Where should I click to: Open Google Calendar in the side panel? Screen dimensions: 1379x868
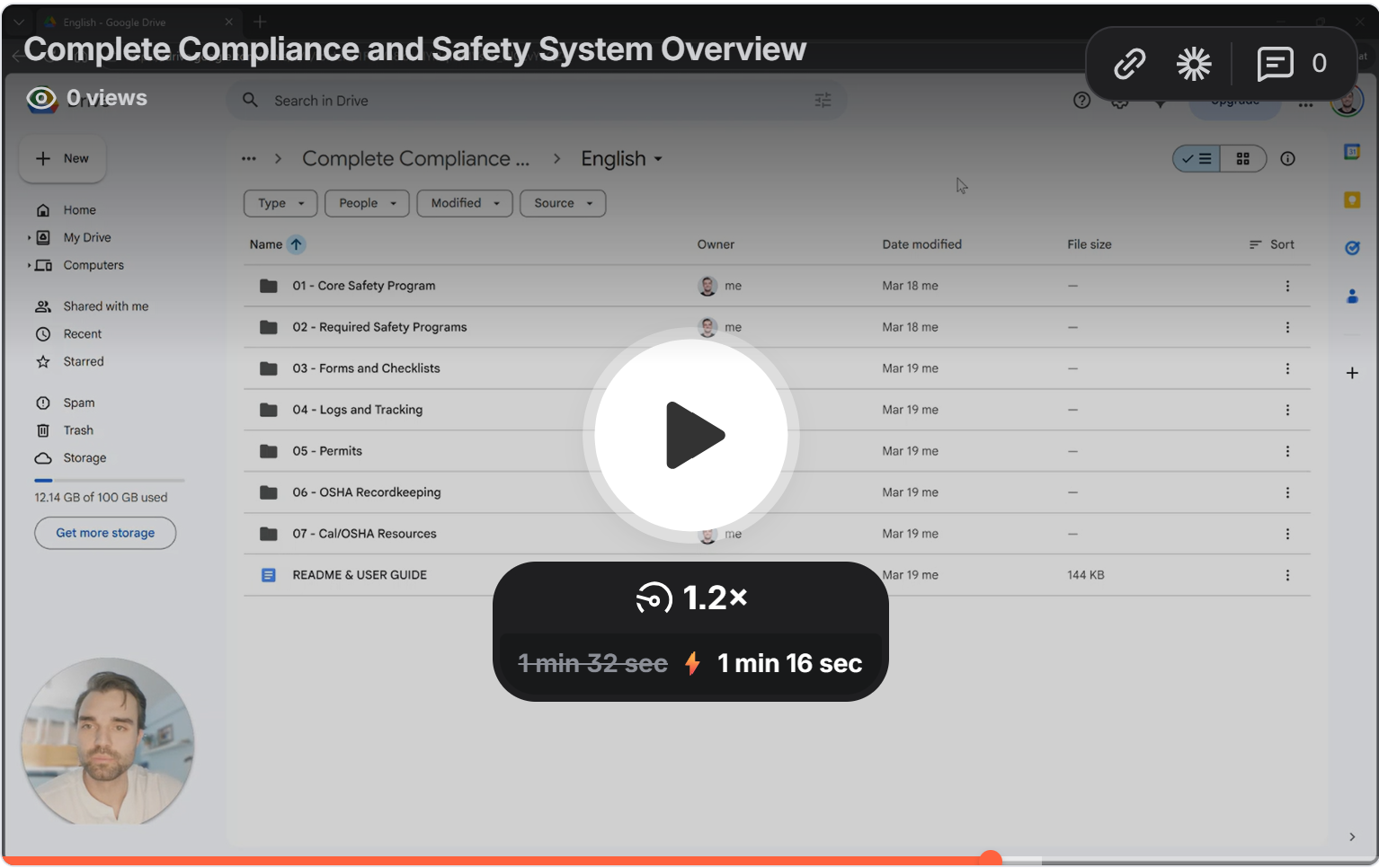1352,152
